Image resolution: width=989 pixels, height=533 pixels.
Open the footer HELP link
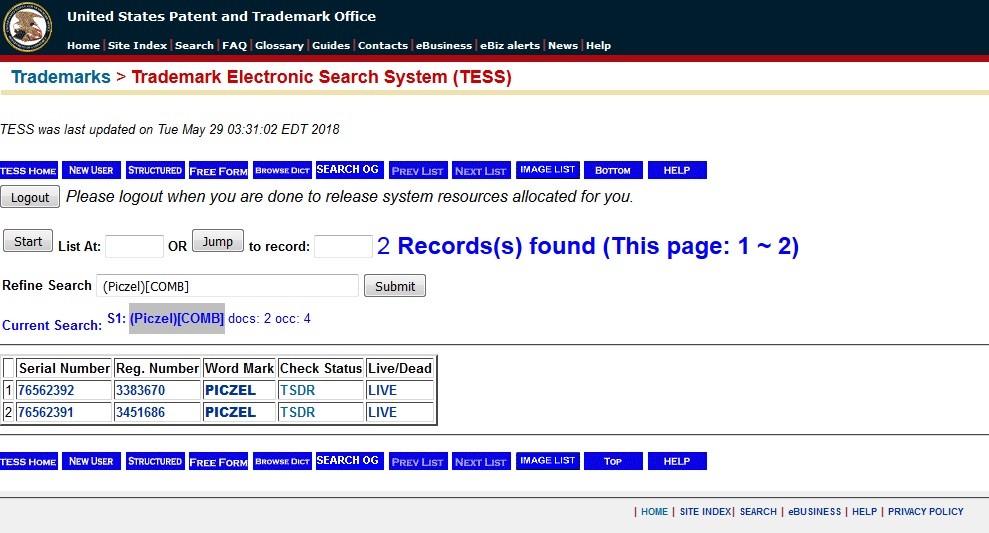click(864, 512)
